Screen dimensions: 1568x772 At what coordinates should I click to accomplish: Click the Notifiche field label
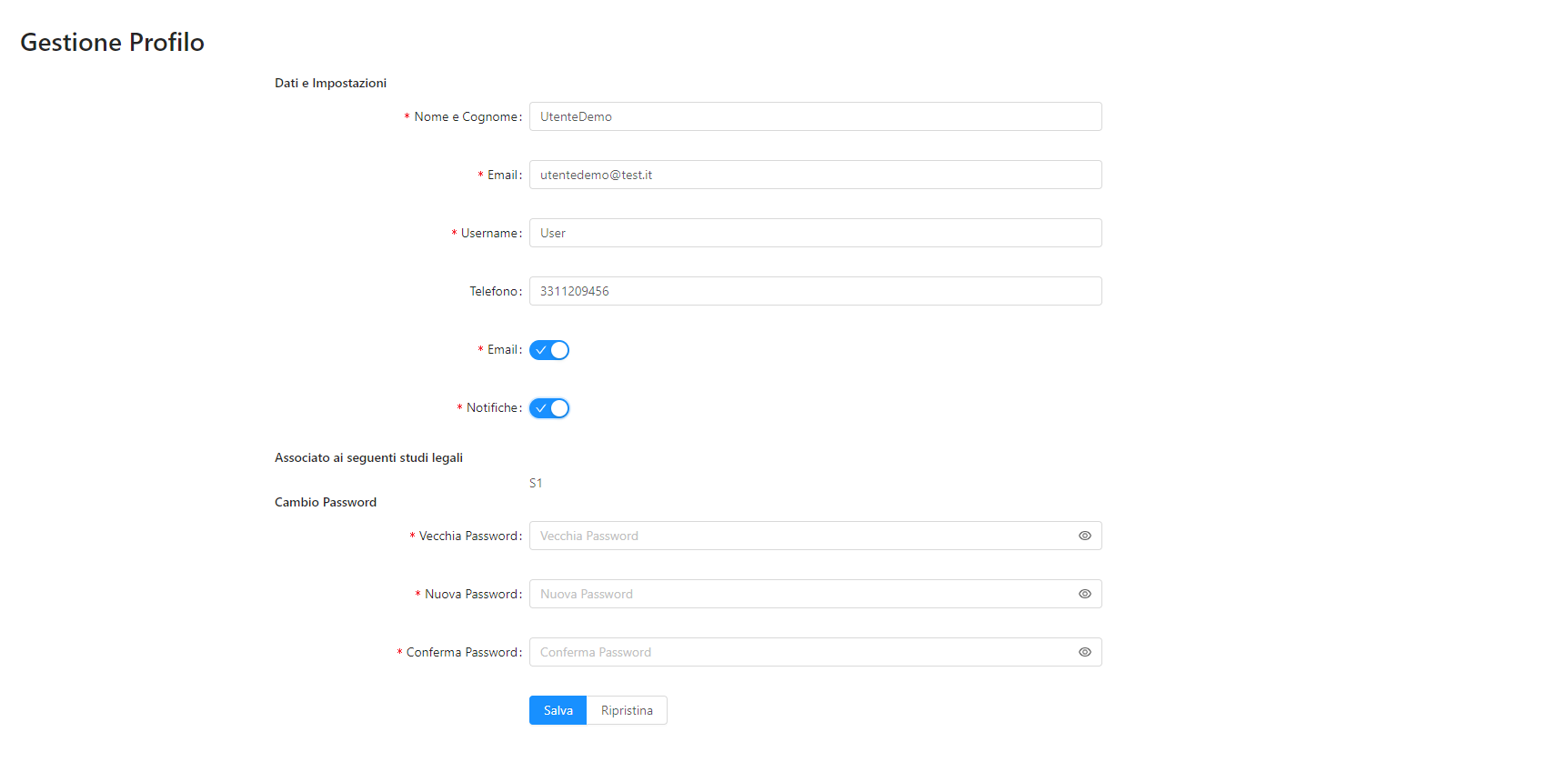point(493,408)
